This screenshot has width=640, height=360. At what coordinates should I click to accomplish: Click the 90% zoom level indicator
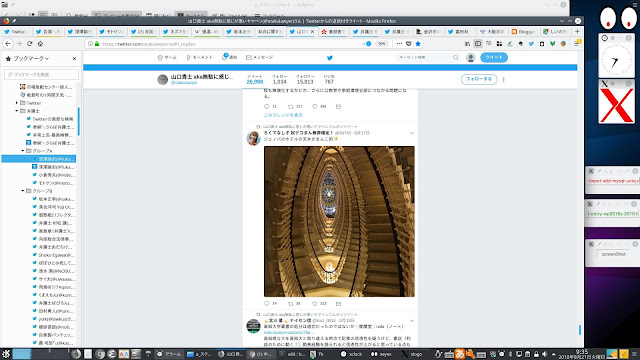click(381, 44)
